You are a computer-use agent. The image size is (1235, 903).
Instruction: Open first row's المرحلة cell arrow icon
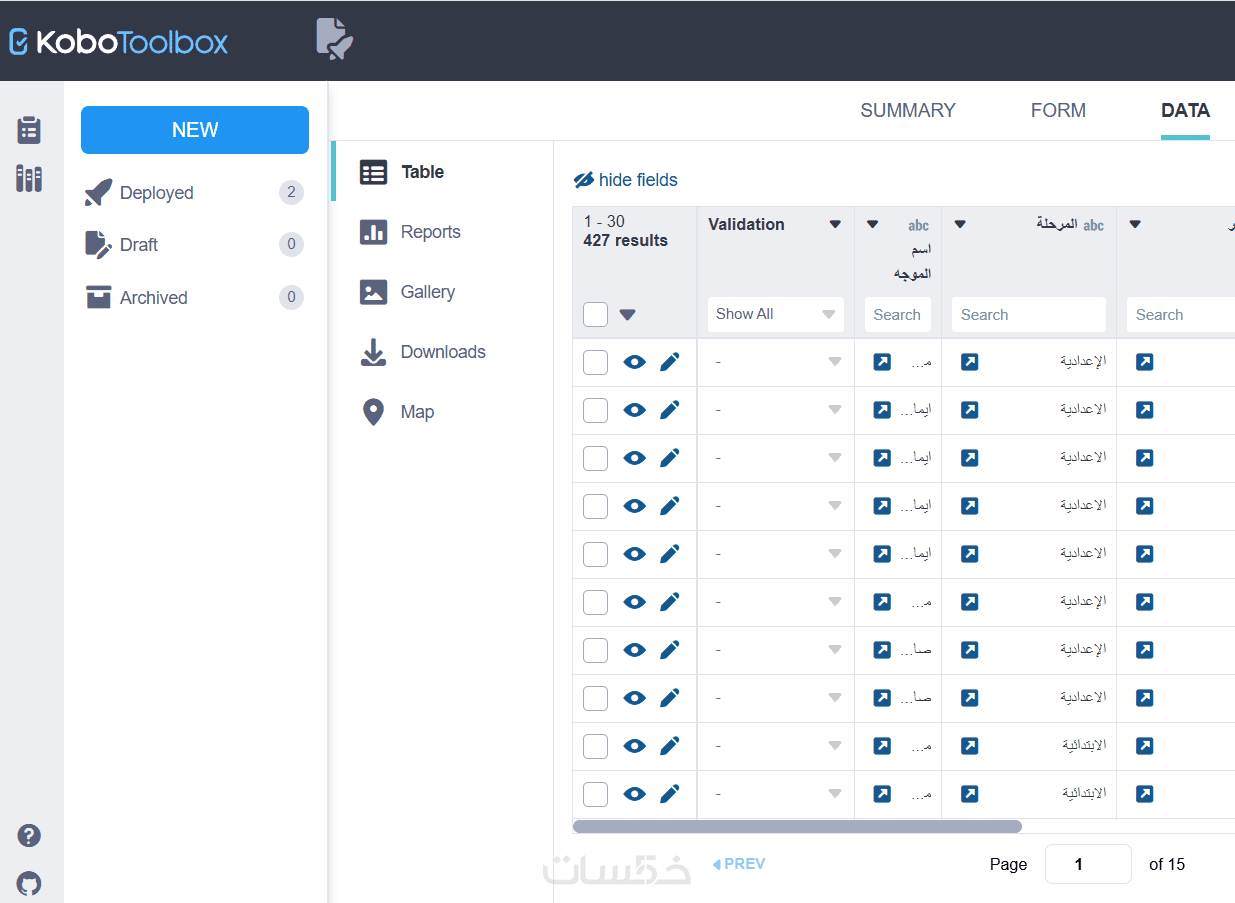coord(969,362)
